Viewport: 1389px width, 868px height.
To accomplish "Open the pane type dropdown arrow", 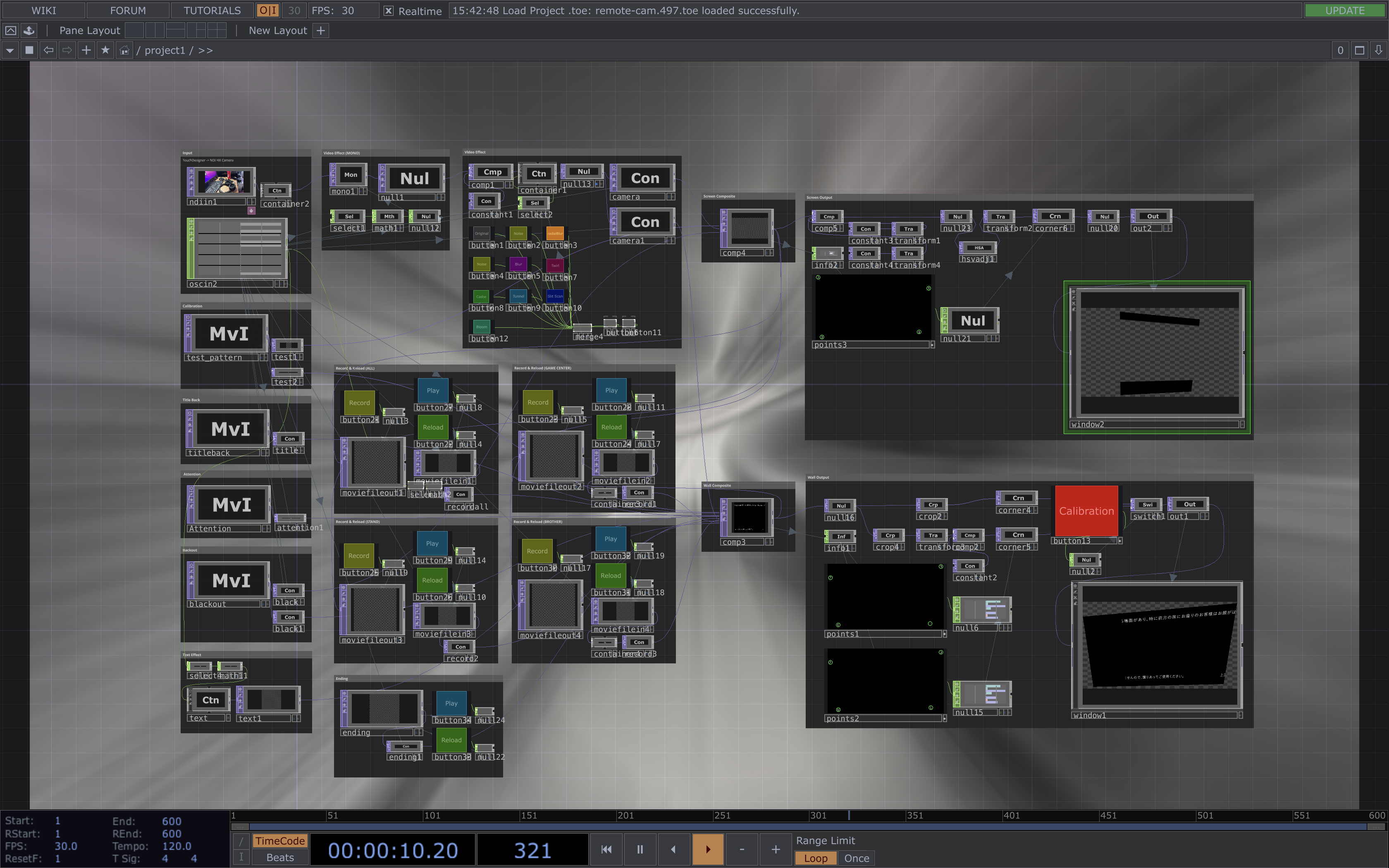I will point(10,50).
